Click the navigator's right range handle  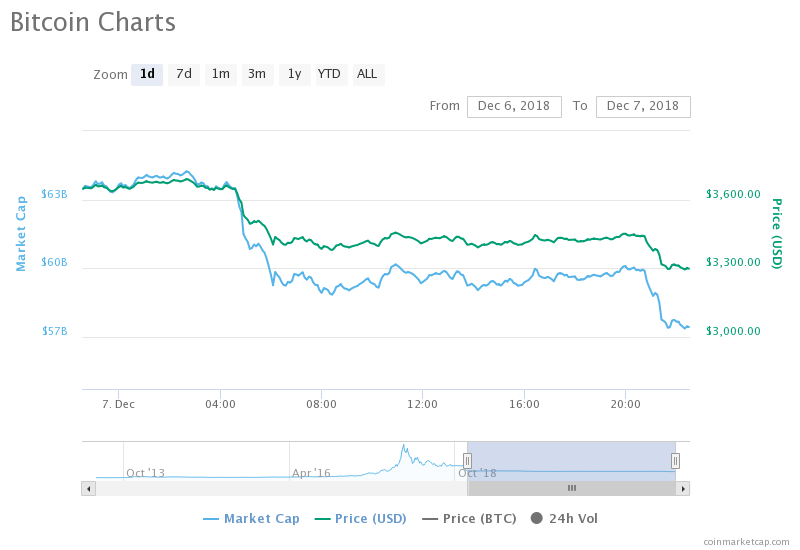[676, 461]
